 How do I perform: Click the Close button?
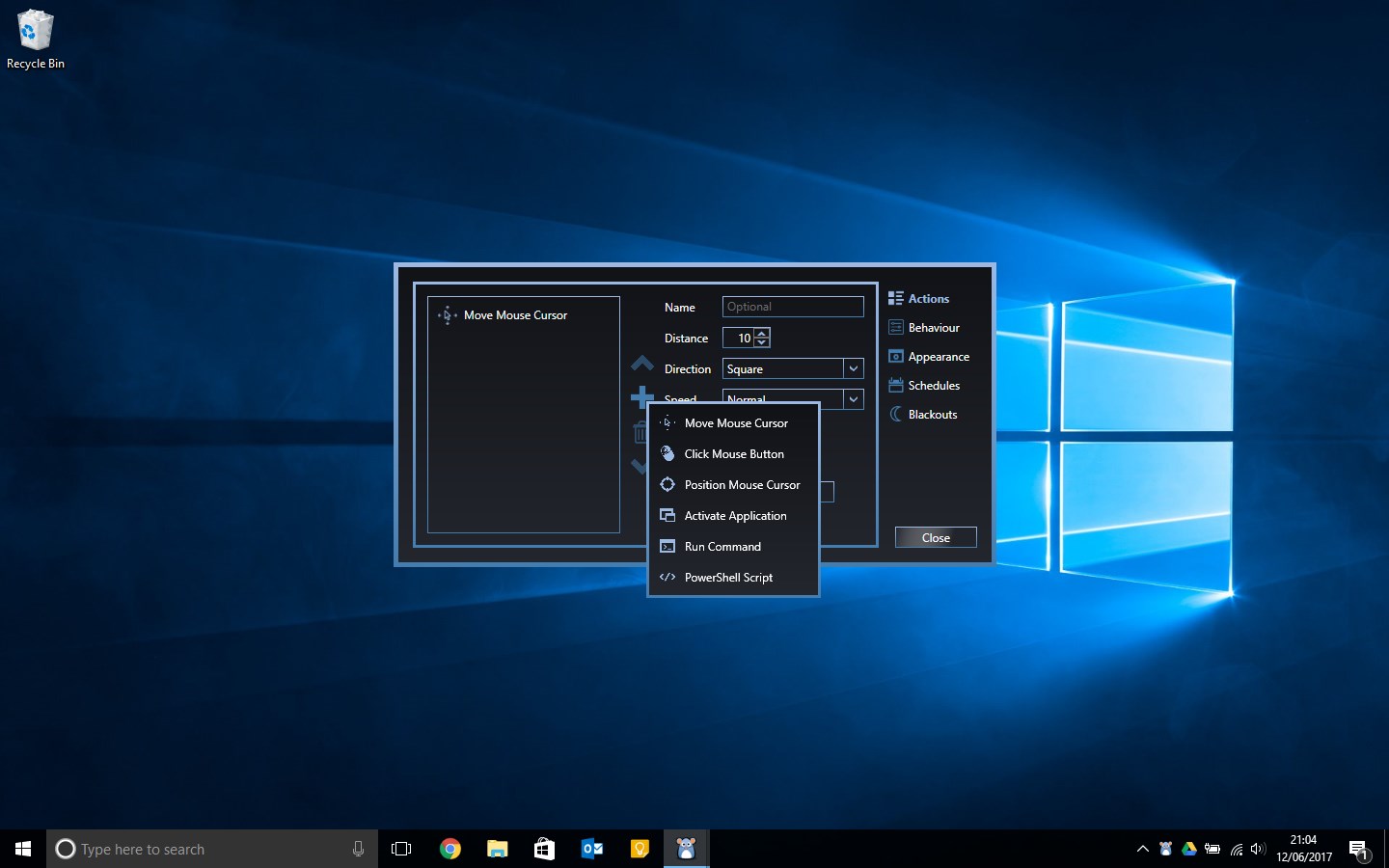click(x=935, y=537)
